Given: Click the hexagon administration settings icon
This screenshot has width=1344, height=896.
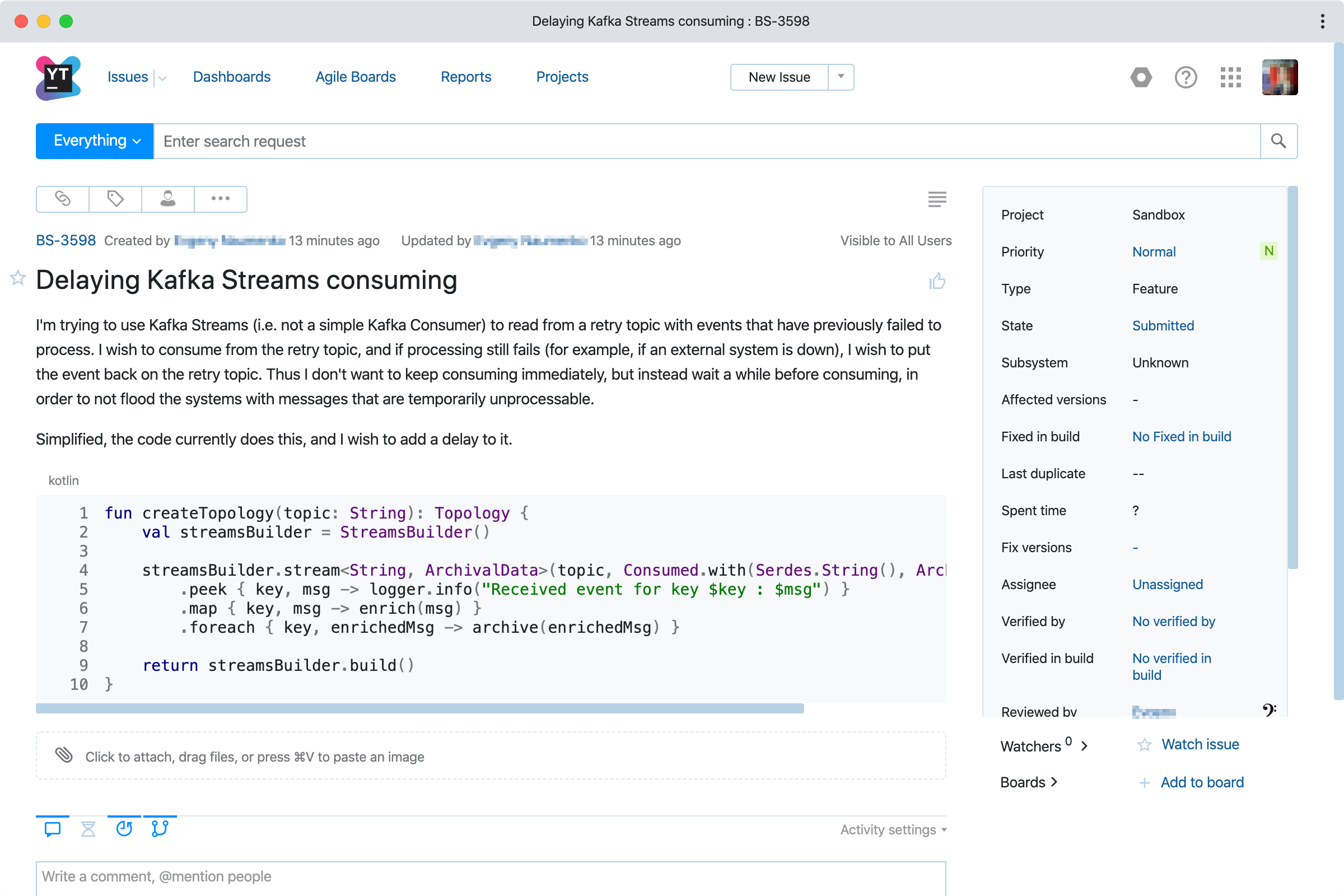Looking at the screenshot, I should (x=1141, y=77).
